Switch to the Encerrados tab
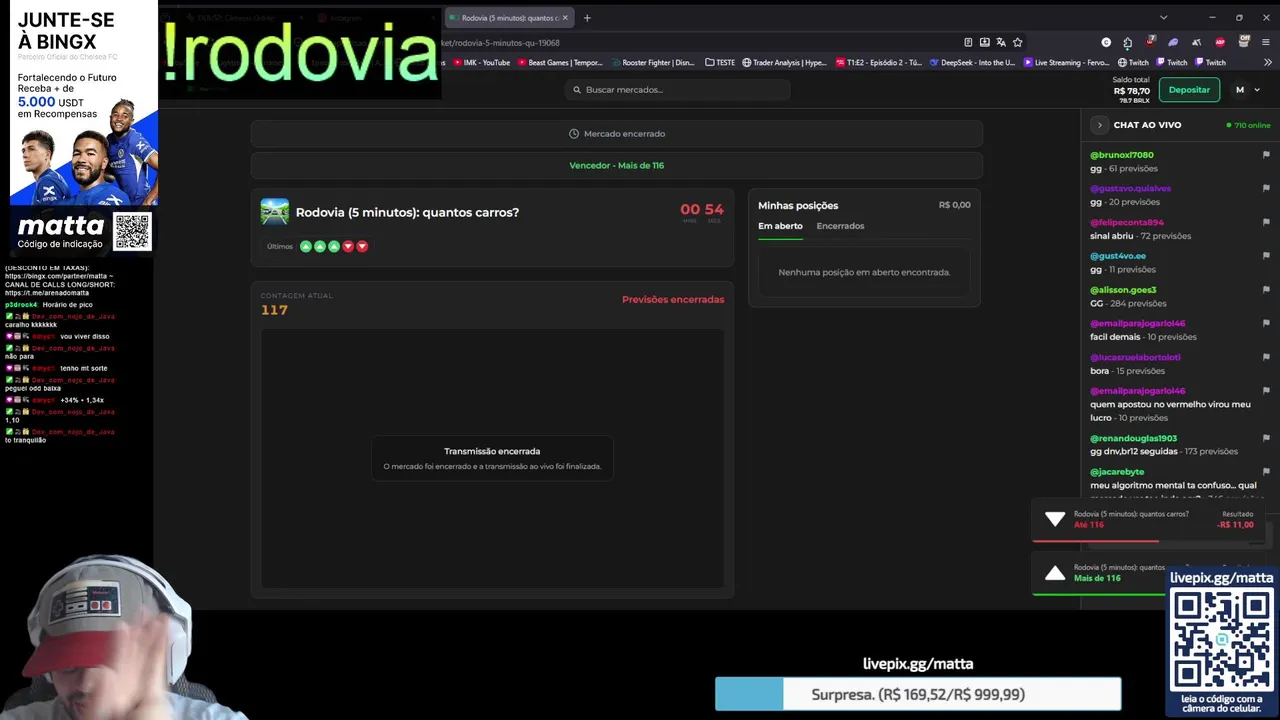1280x720 pixels. tap(840, 226)
